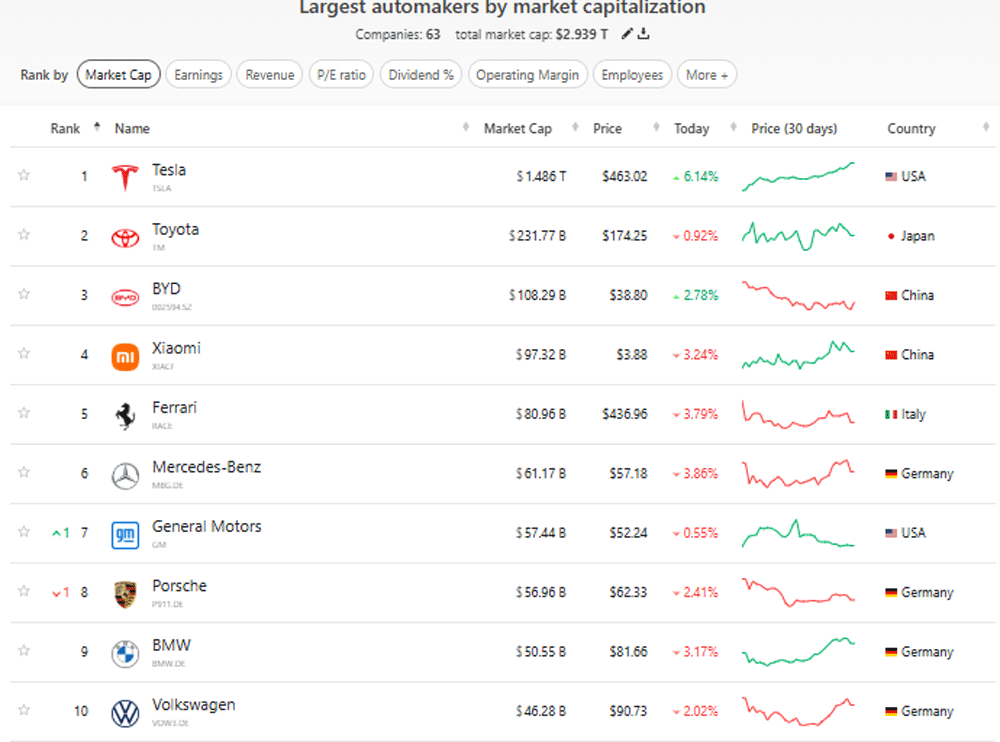Screen dimensions: 1000x742
Task: Open the Porsche company page
Action: tap(179, 586)
